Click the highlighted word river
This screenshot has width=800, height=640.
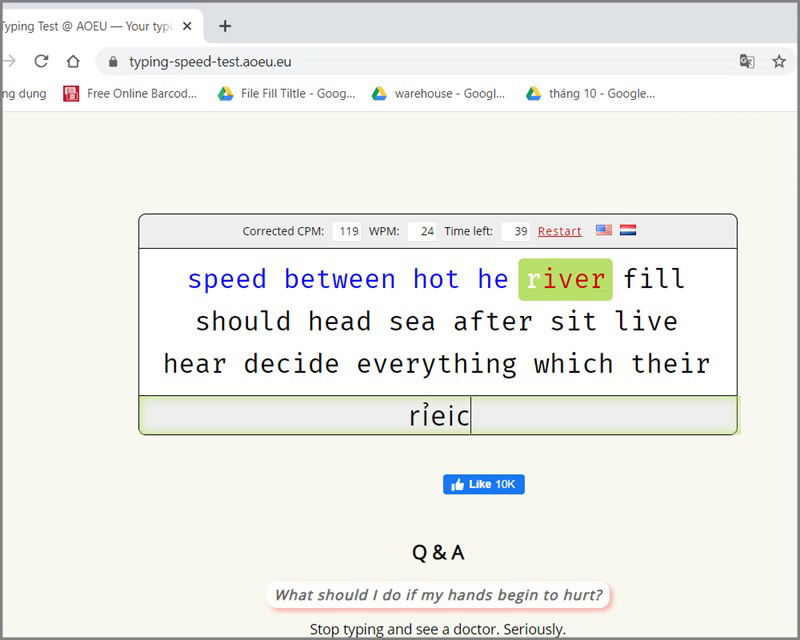pos(565,279)
